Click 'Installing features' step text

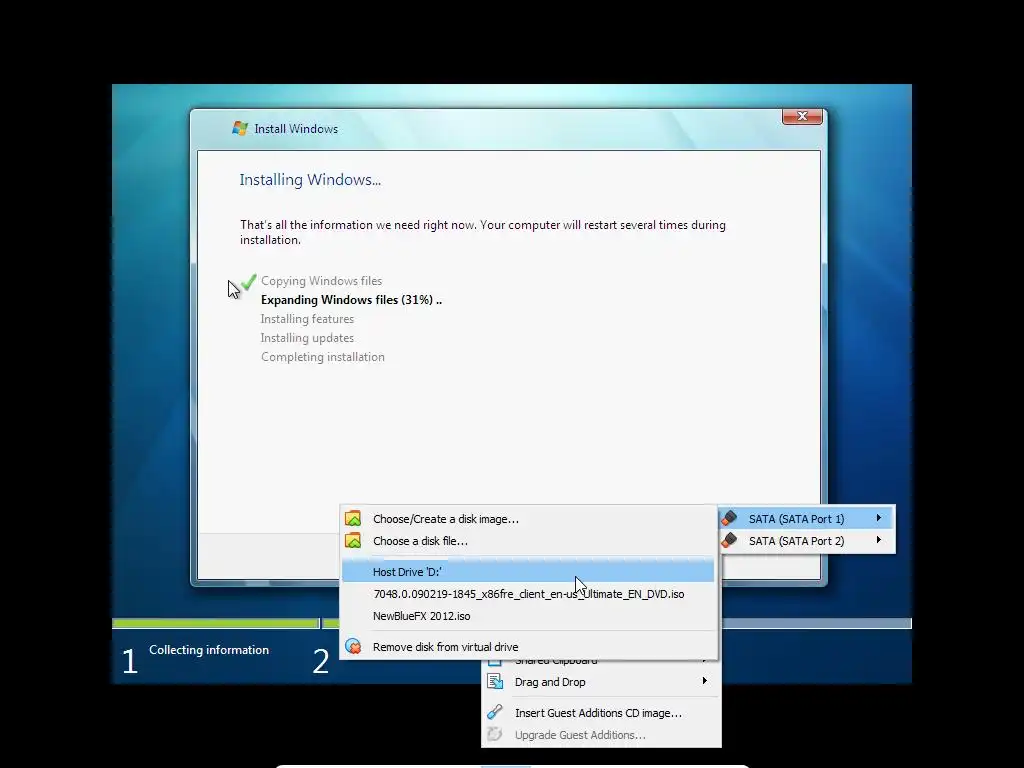pos(307,319)
